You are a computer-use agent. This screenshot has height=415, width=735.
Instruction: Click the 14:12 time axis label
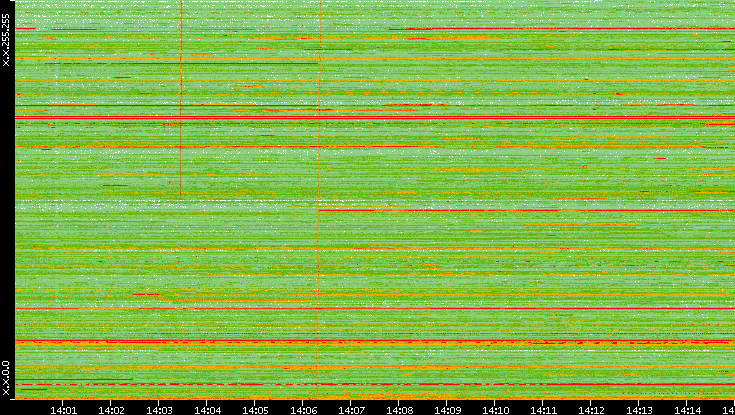point(592,410)
